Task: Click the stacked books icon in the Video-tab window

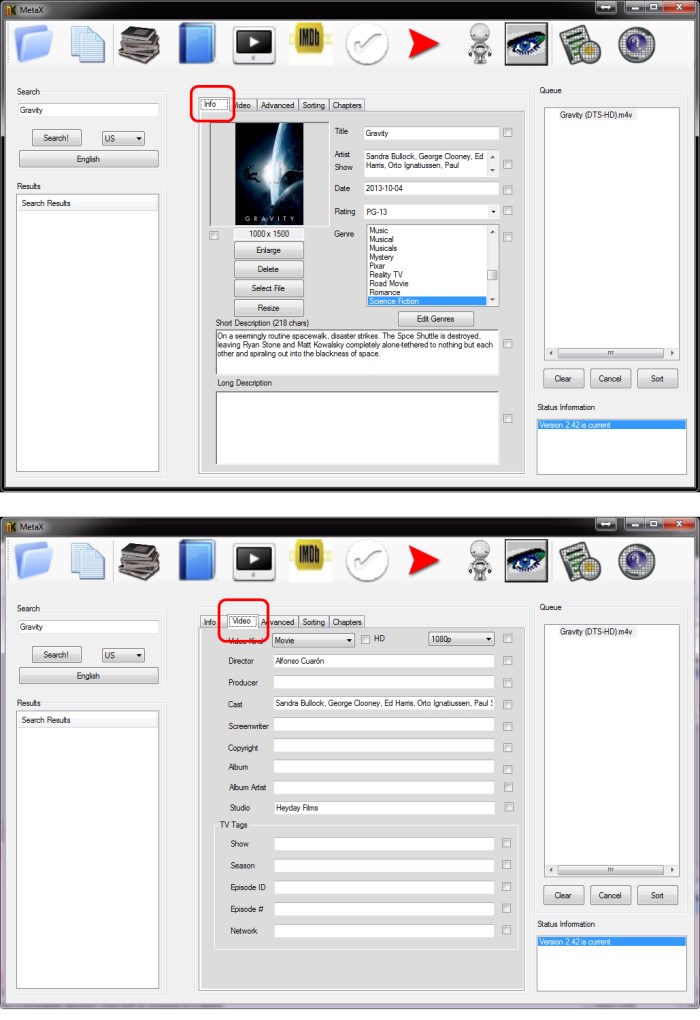Action: [x=139, y=561]
